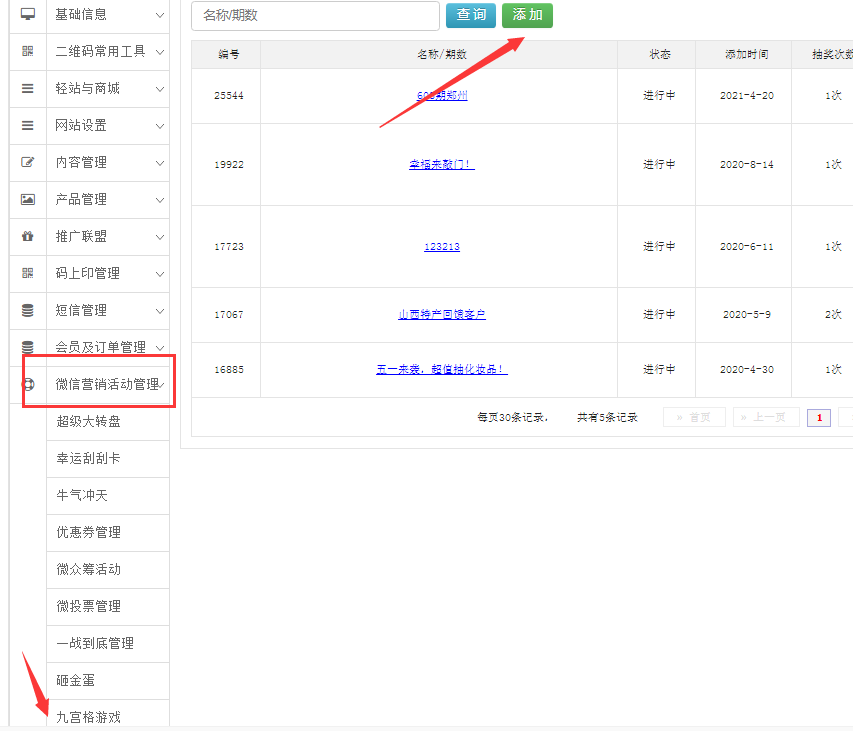Focus the 名称/期数 search input field
This screenshot has height=731, width=853.
[x=315, y=16]
